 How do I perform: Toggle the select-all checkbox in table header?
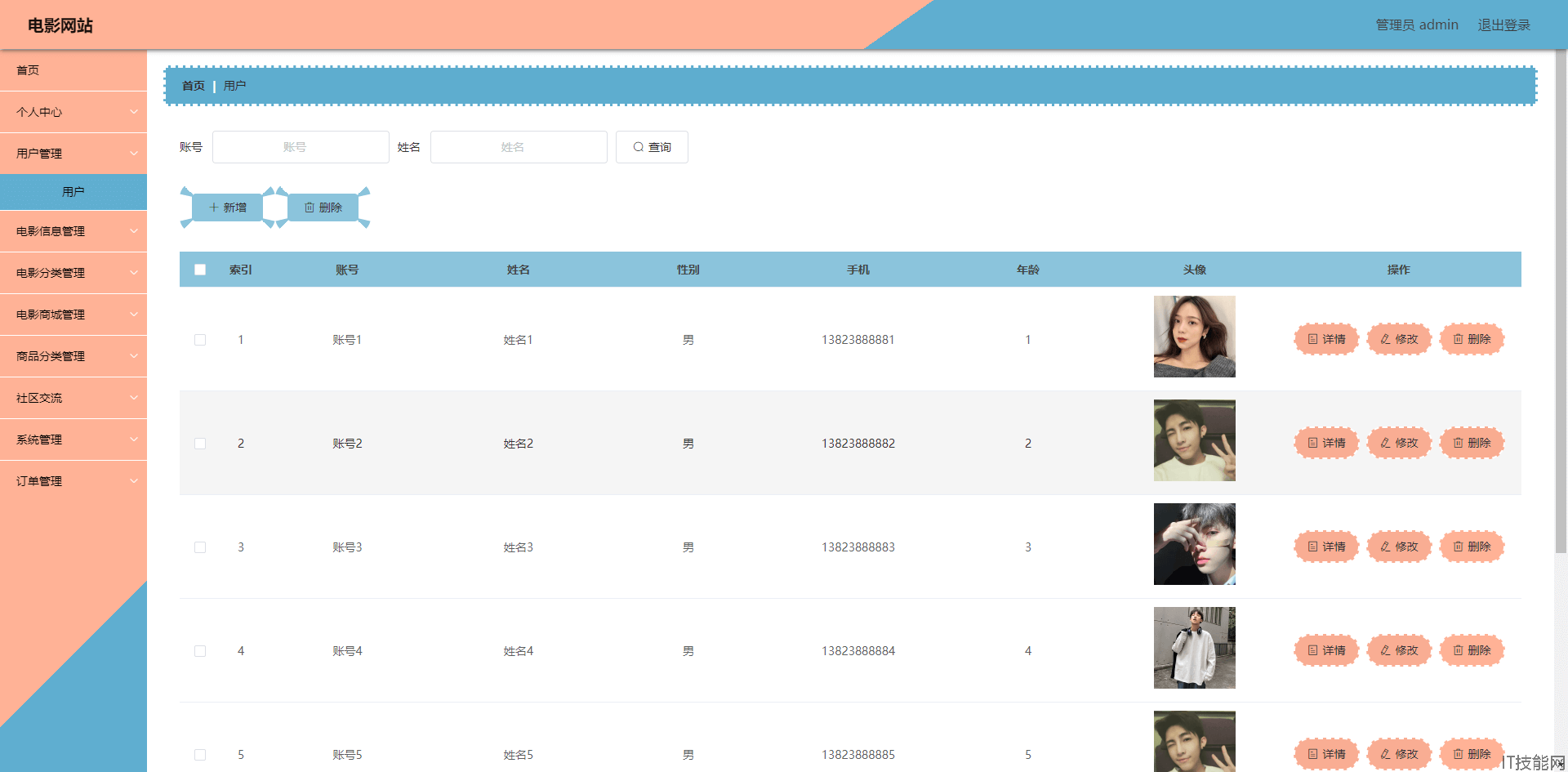[x=200, y=270]
